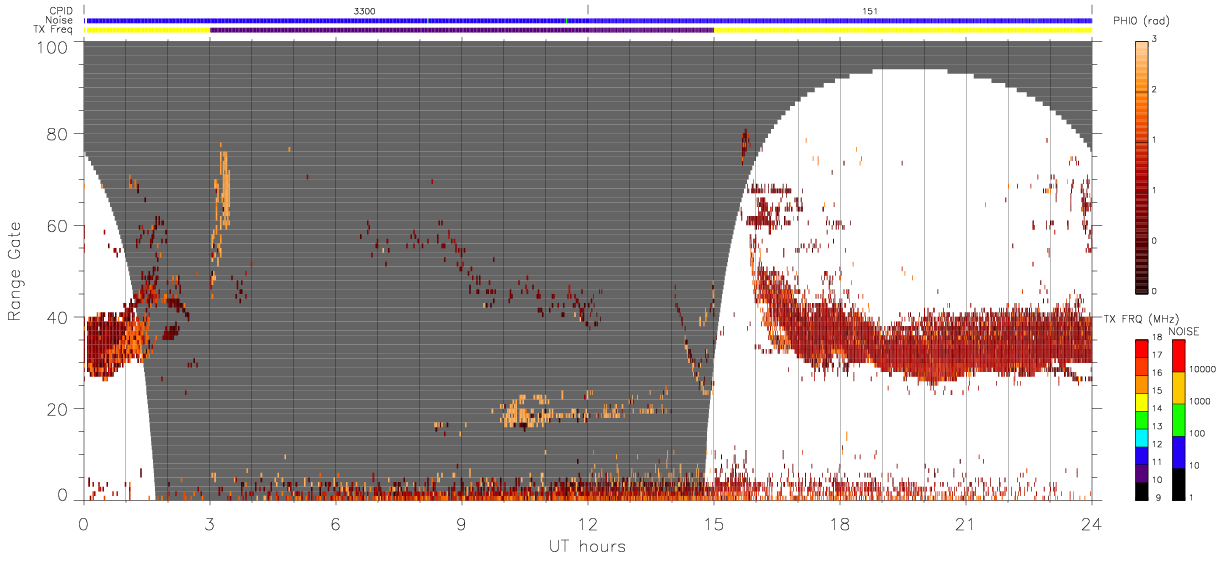This screenshot has width=1228, height=567.
Task: Click the NOISE legend title
Action: tap(1183, 331)
